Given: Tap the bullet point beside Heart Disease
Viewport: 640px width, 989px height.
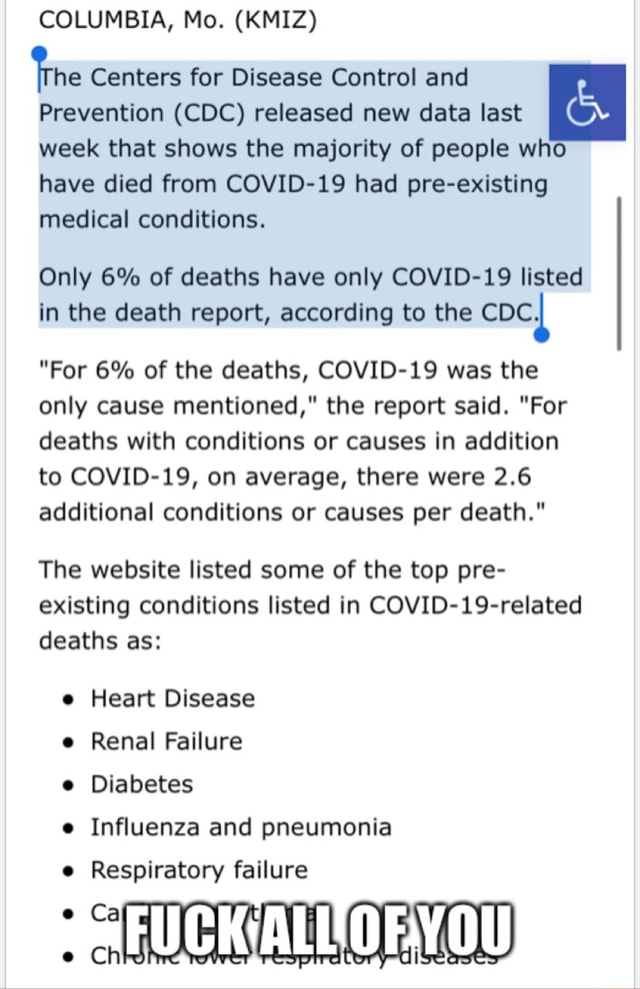Looking at the screenshot, I should click(68, 698).
